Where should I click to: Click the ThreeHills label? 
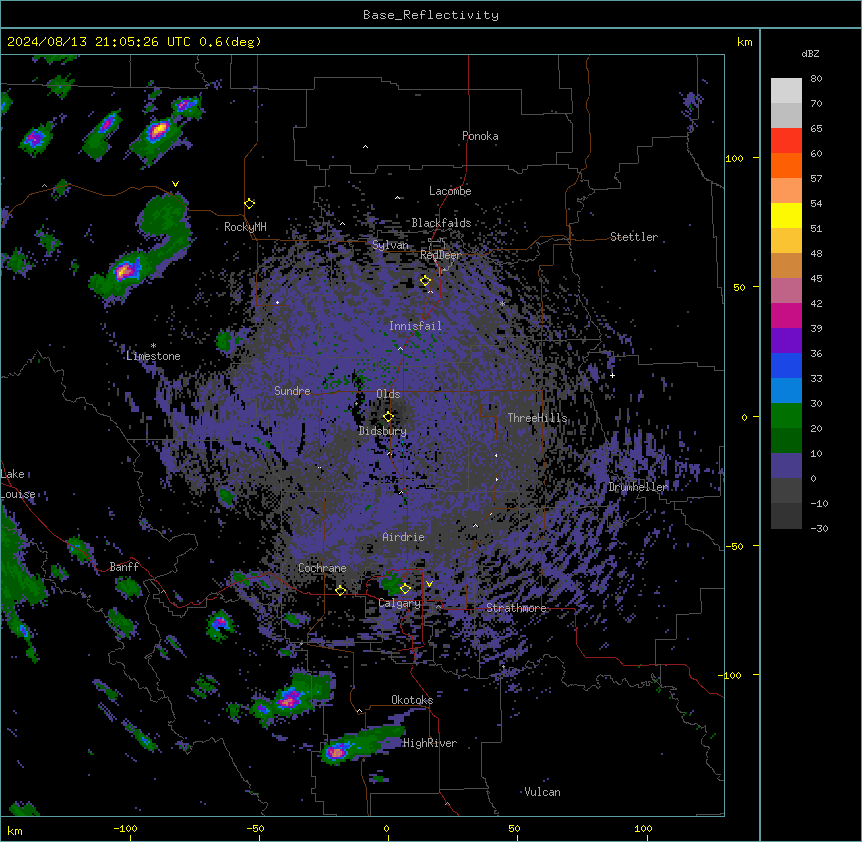coord(537,418)
